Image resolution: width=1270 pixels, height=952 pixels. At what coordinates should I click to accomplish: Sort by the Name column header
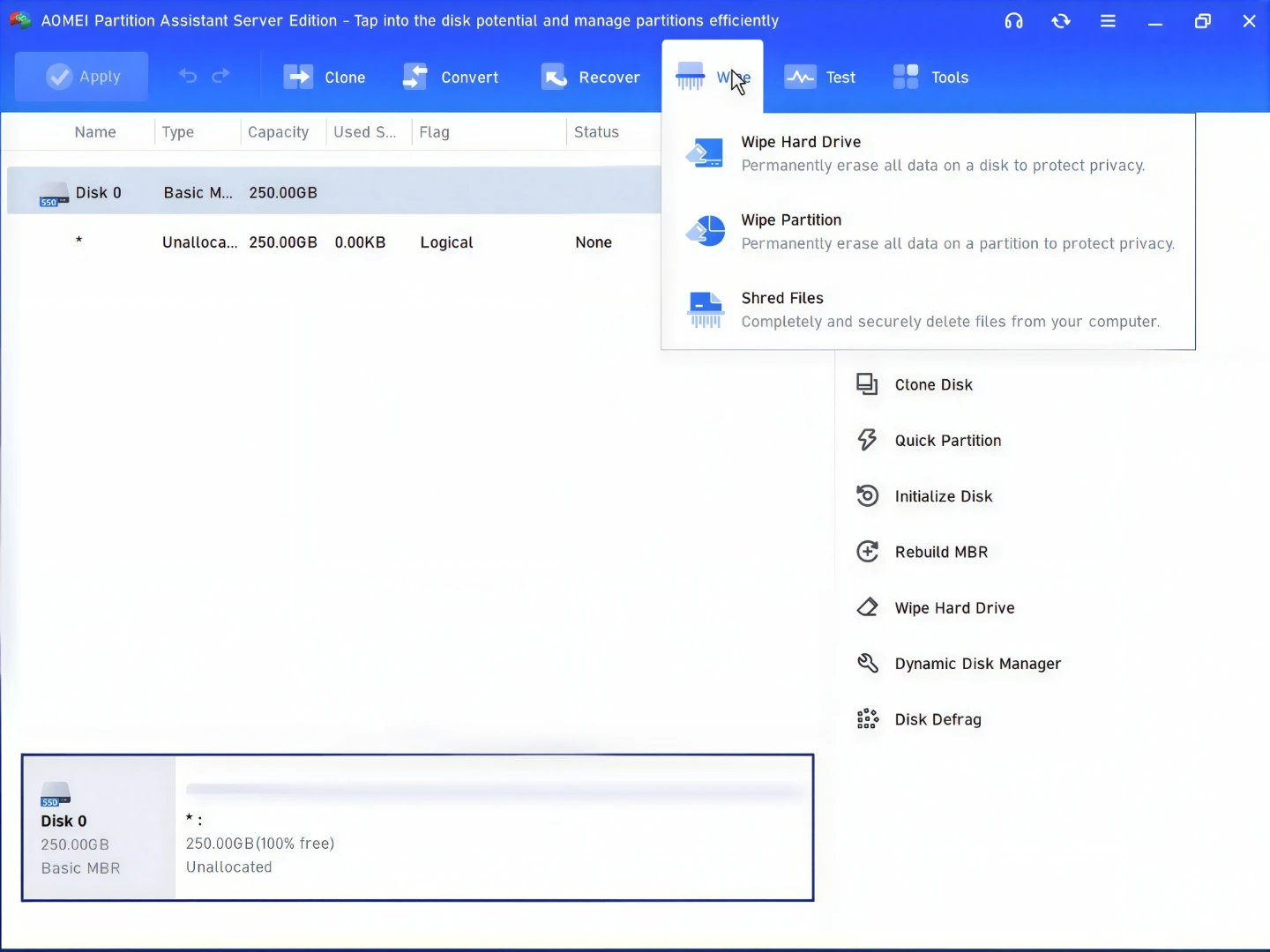[95, 132]
